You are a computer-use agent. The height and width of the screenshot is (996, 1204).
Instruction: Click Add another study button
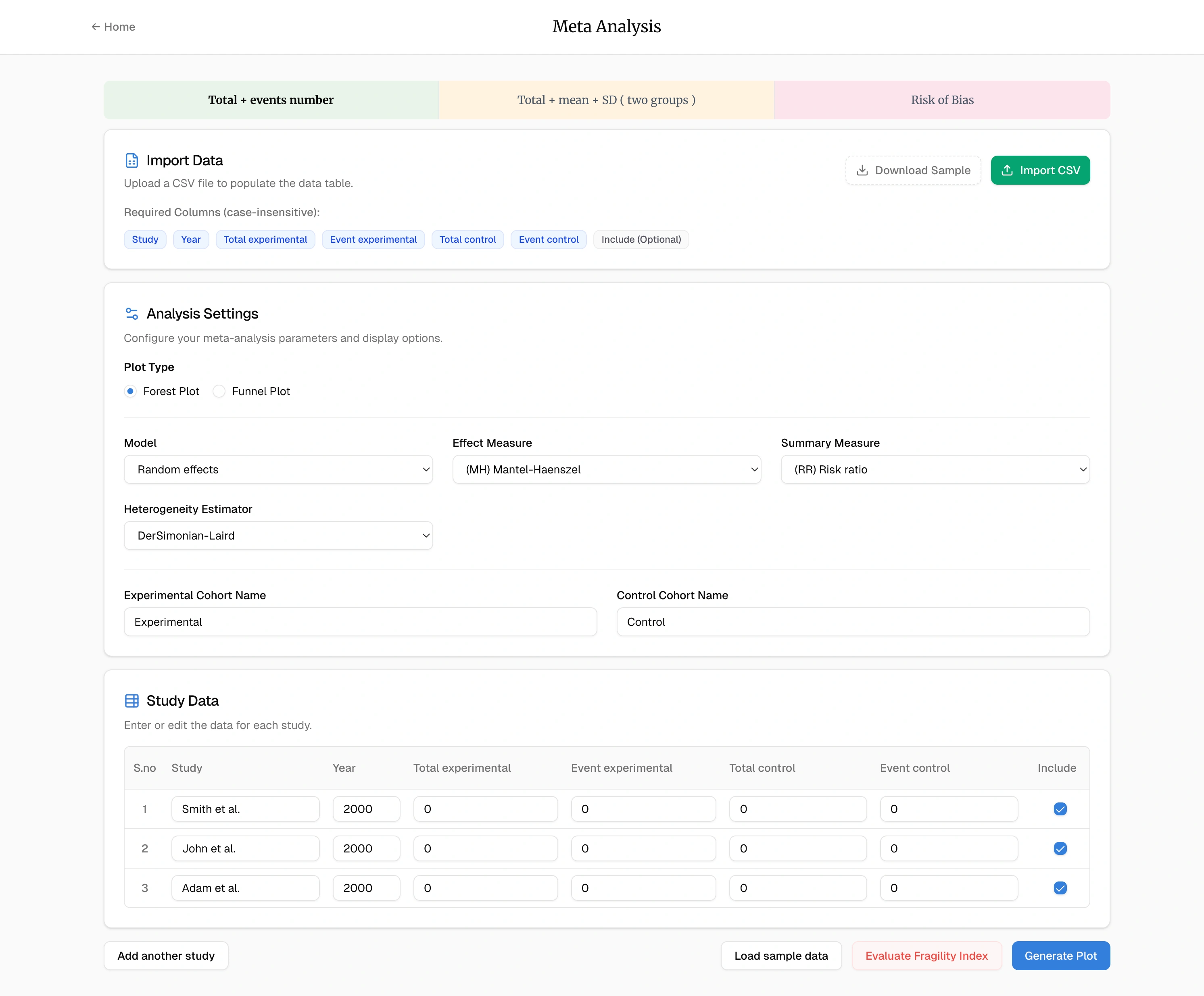point(166,955)
